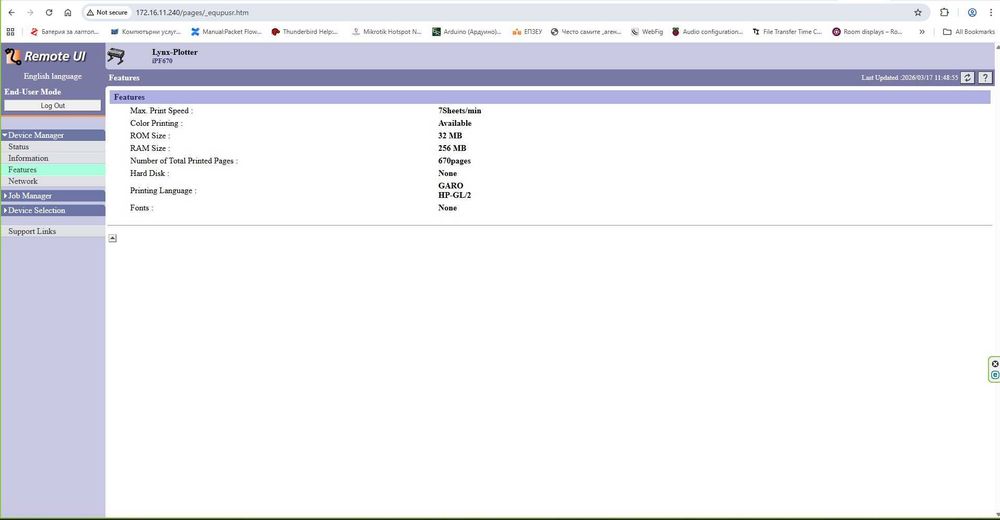This screenshot has height=520, width=1000.
Task: Bookmark this page with the star icon
Action: pos(918,12)
